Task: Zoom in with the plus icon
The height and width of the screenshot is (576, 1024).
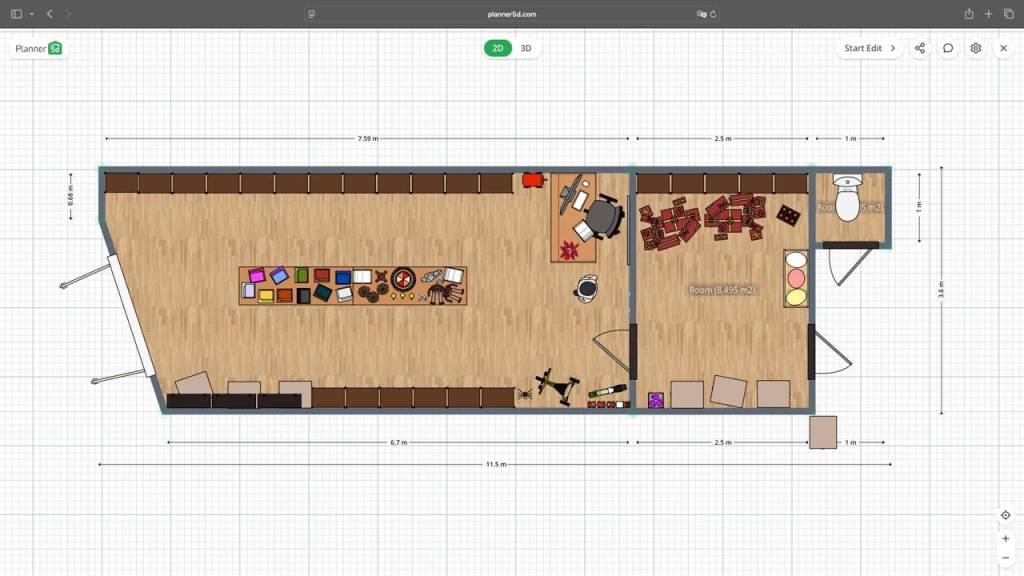Action: point(1005,539)
